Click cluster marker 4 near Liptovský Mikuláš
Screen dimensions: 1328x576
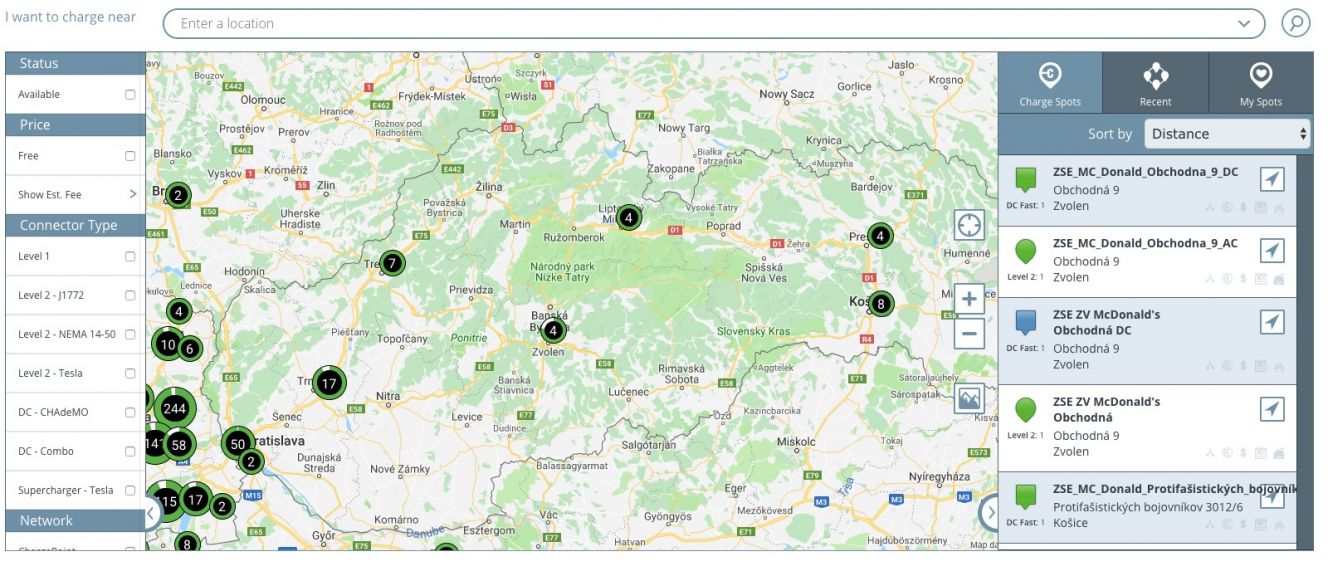(x=628, y=216)
